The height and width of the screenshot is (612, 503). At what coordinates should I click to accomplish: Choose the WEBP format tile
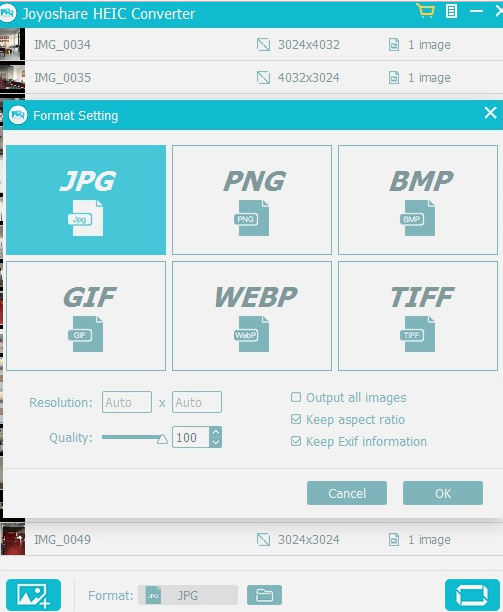click(x=252, y=316)
